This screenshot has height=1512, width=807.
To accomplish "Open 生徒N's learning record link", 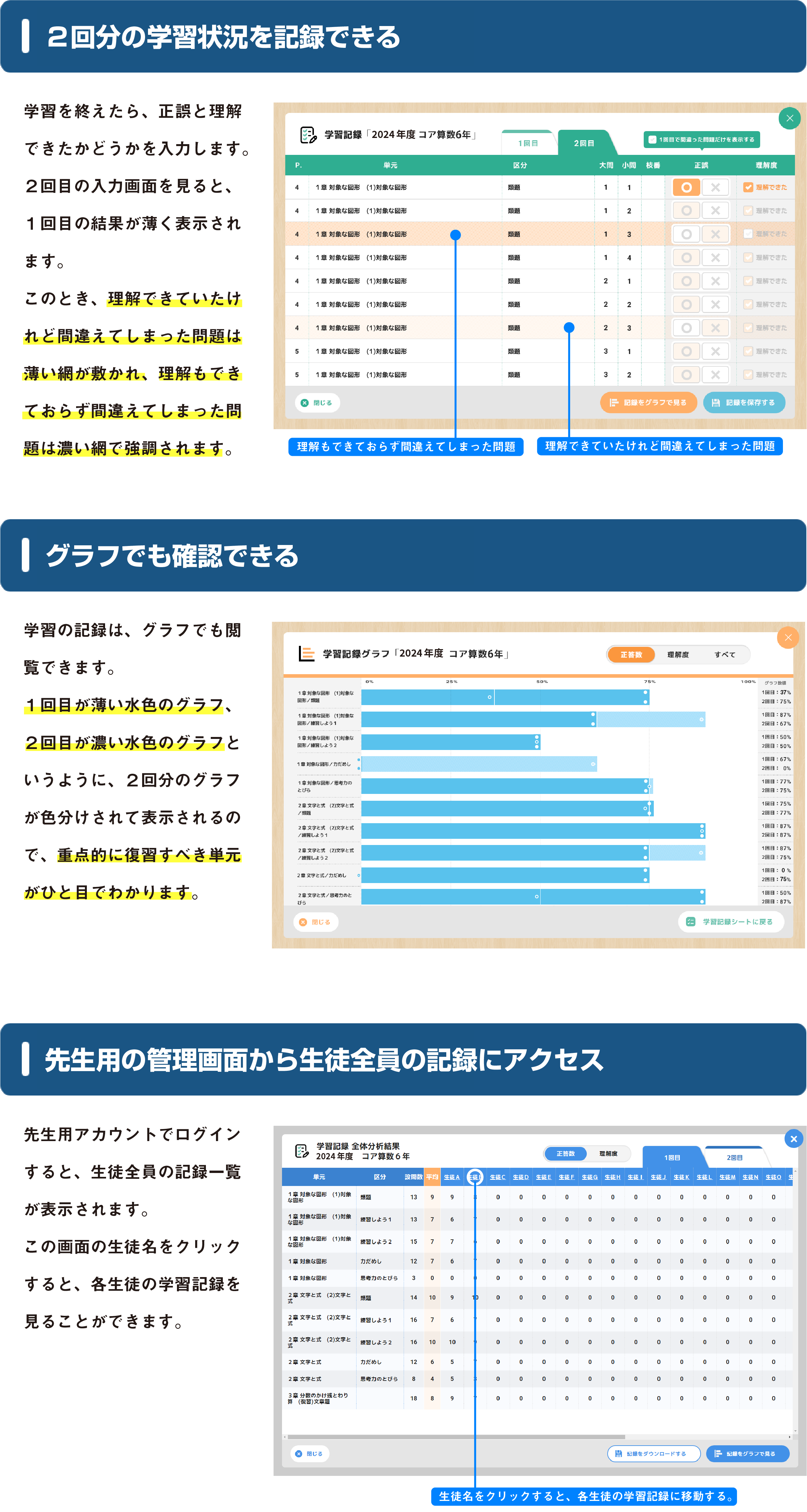I will [750, 1177].
